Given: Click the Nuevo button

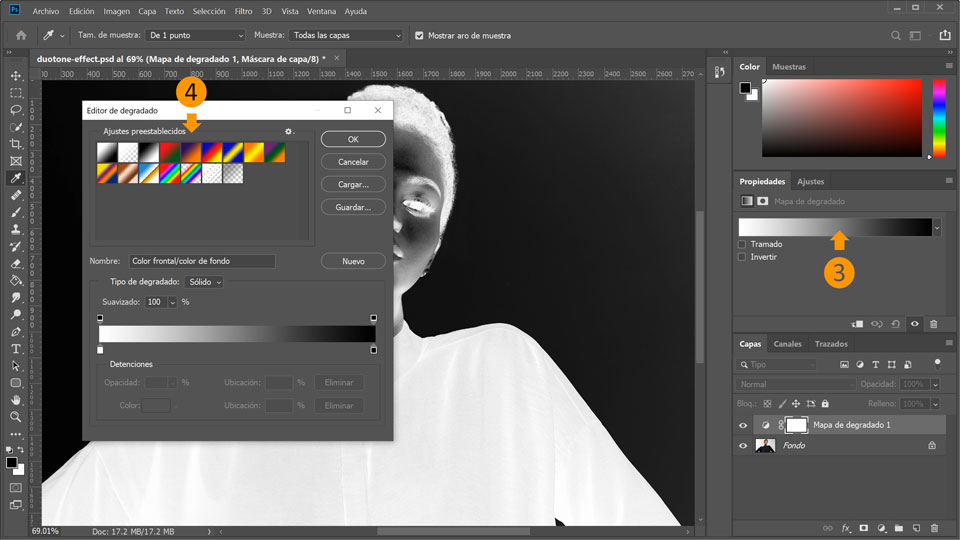Looking at the screenshot, I should tap(353, 261).
